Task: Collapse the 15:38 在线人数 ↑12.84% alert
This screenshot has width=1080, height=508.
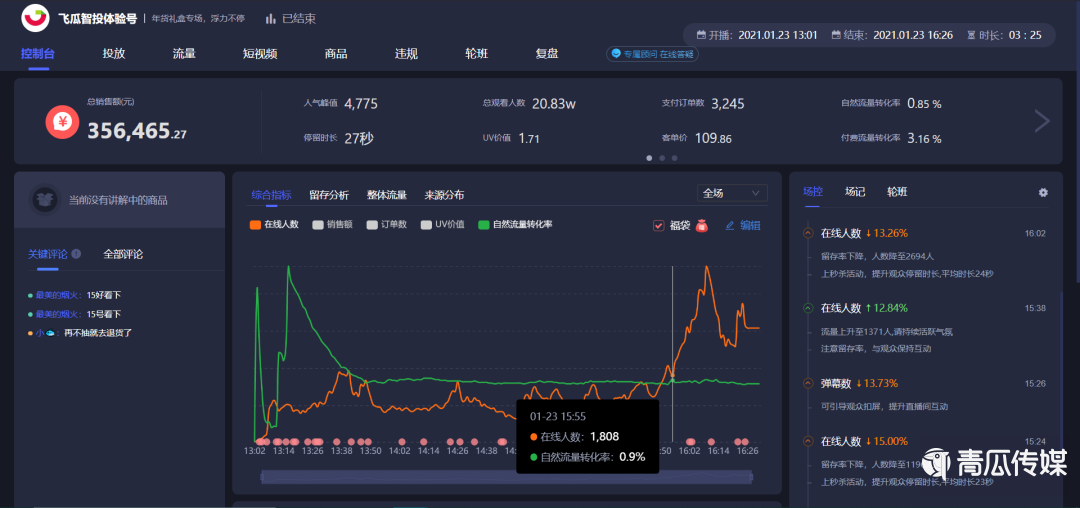Action: pos(807,308)
